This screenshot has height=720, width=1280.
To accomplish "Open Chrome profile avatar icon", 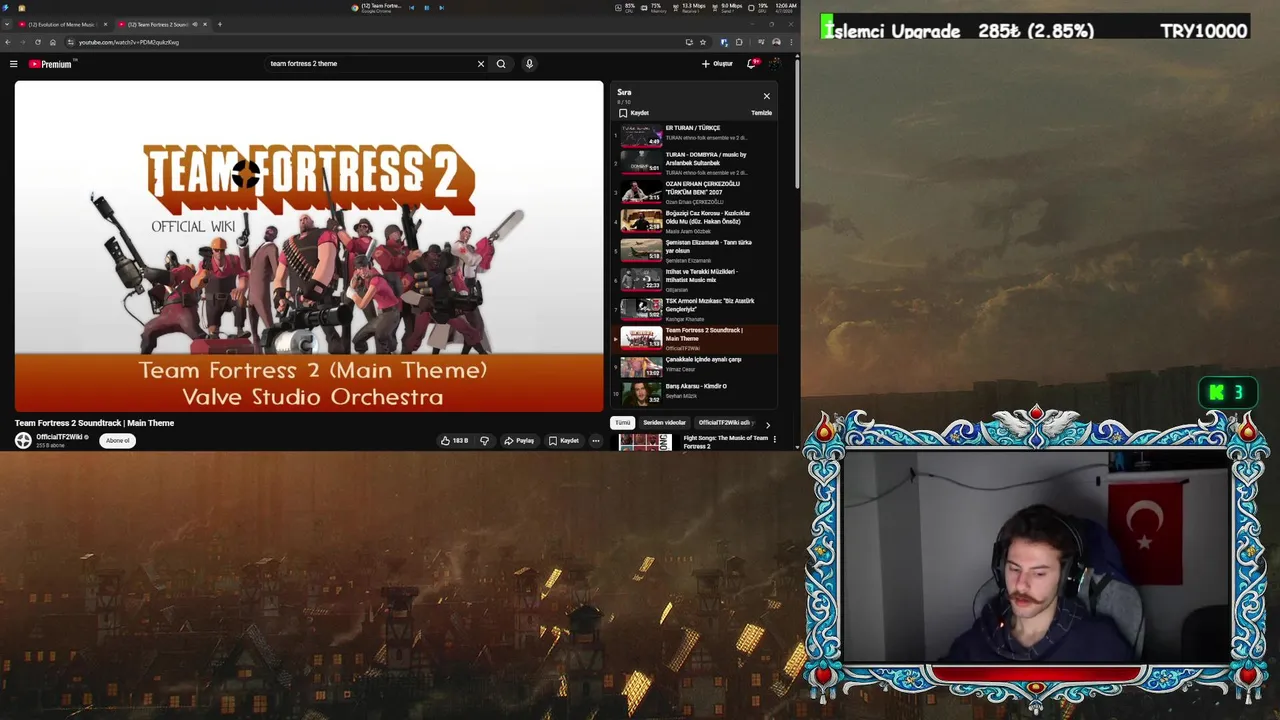I will (x=776, y=42).
